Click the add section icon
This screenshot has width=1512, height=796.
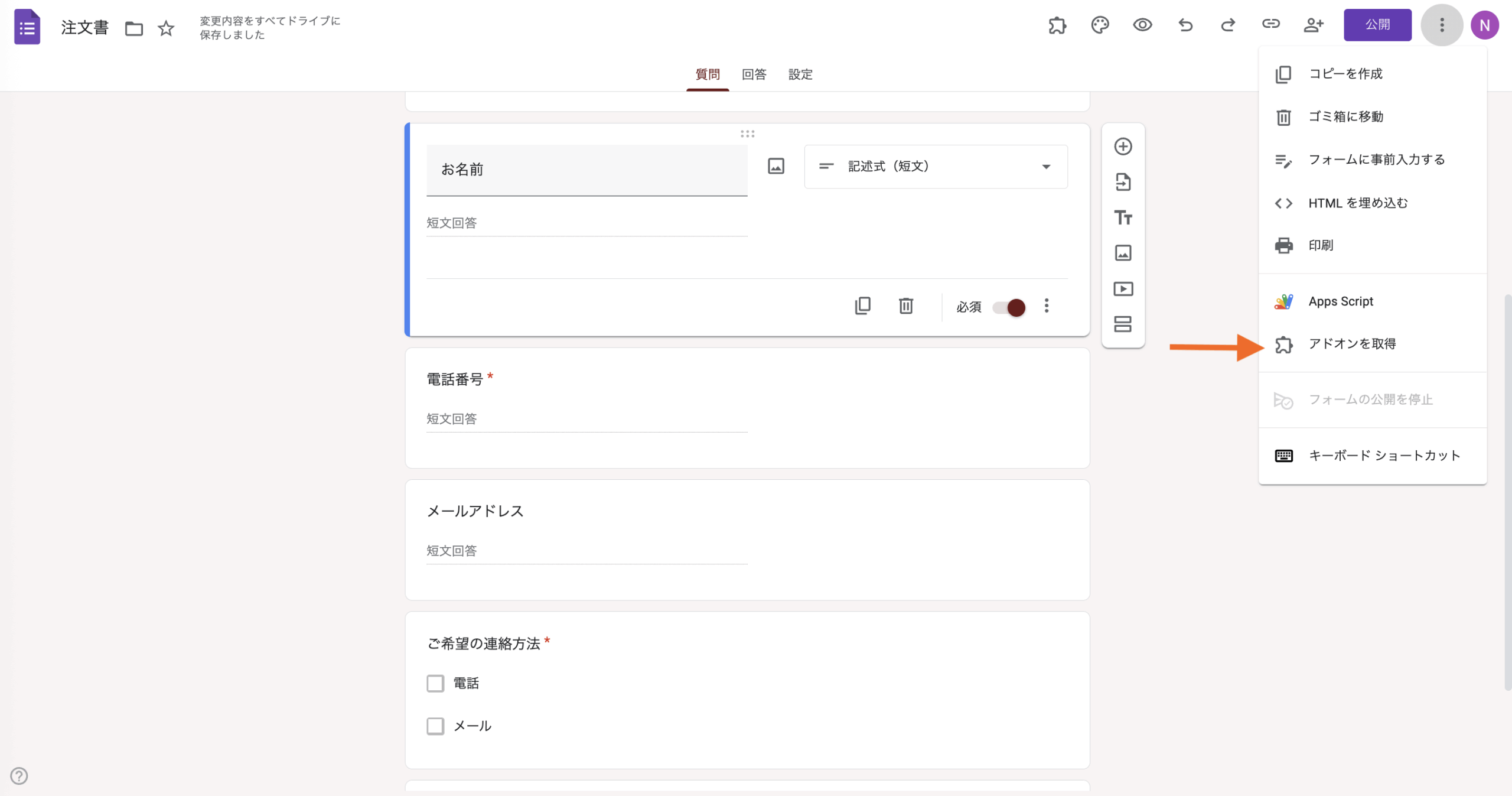coord(1123,324)
